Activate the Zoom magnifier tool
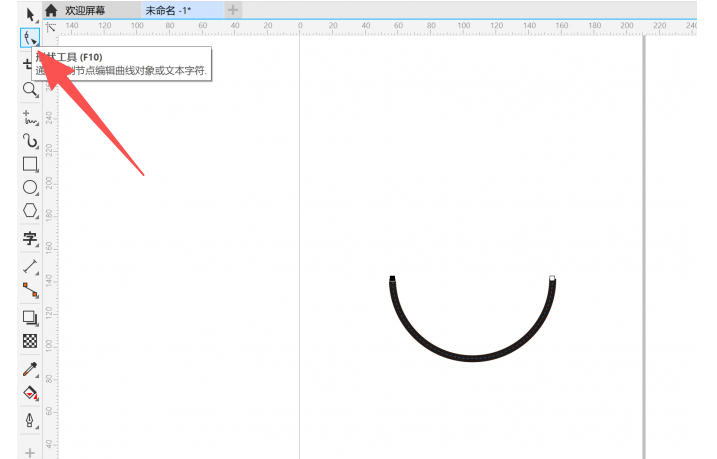Image resolution: width=717 pixels, height=459 pixels. coord(30,90)
